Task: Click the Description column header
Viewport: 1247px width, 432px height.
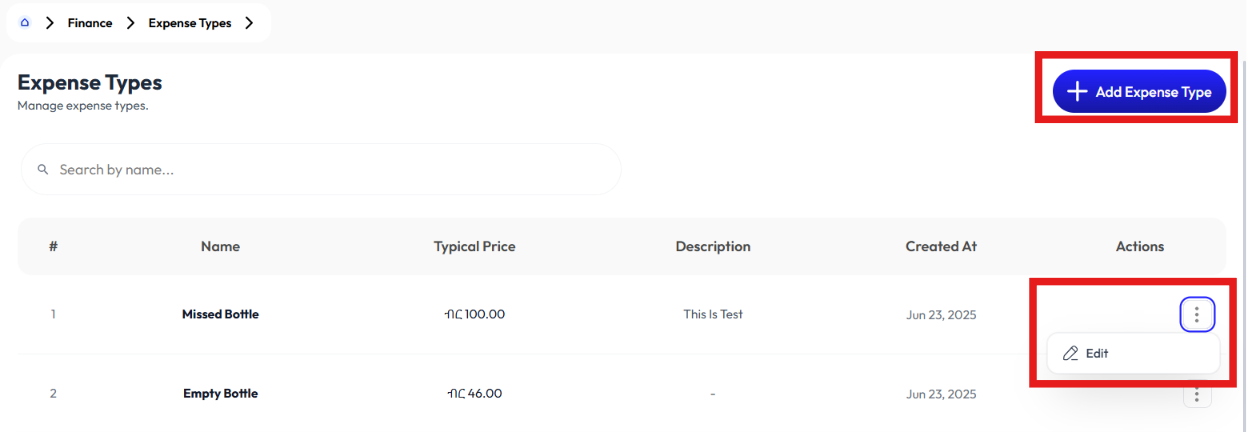Action: click(713, 246)
